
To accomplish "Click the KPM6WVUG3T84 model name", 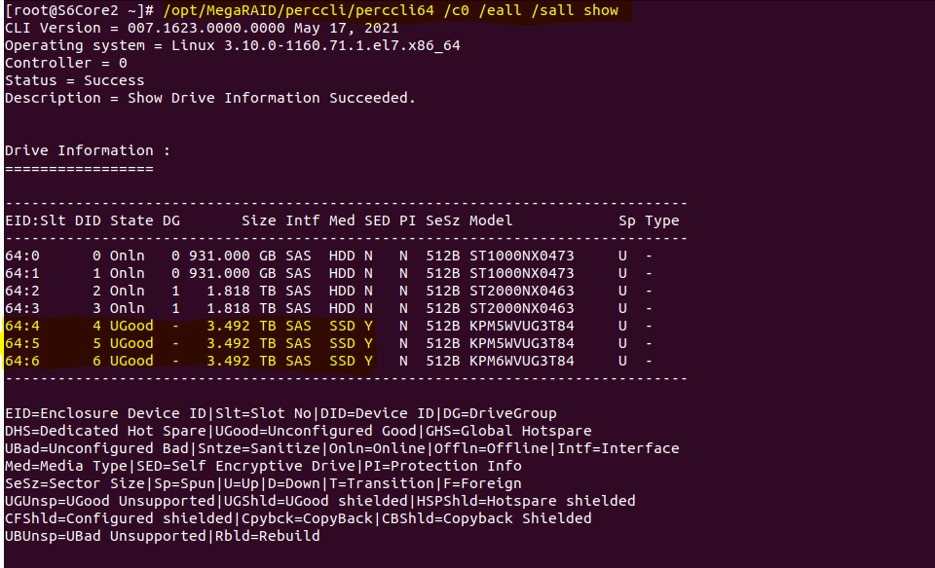I will 521,361.
